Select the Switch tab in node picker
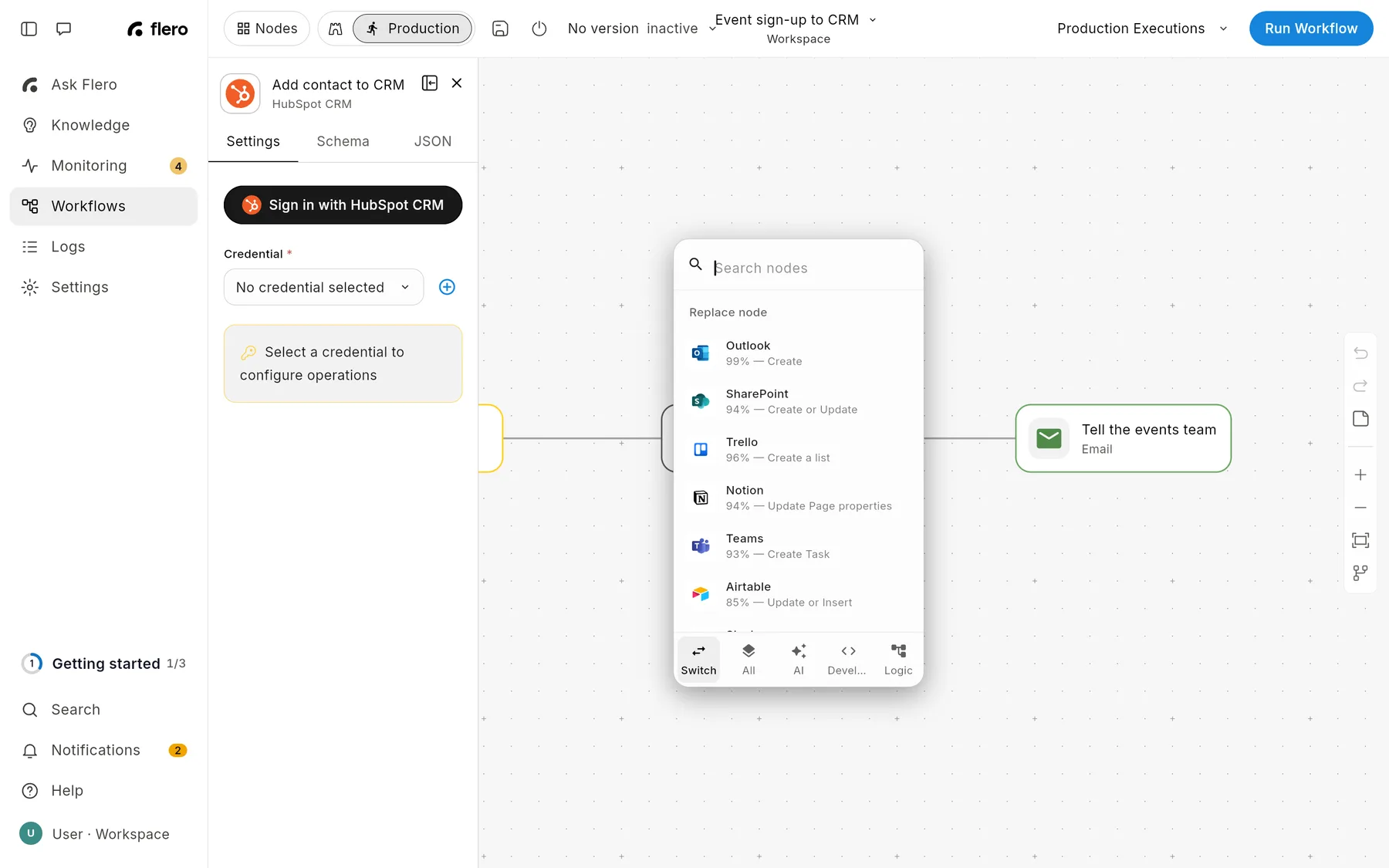 [698, 660]
